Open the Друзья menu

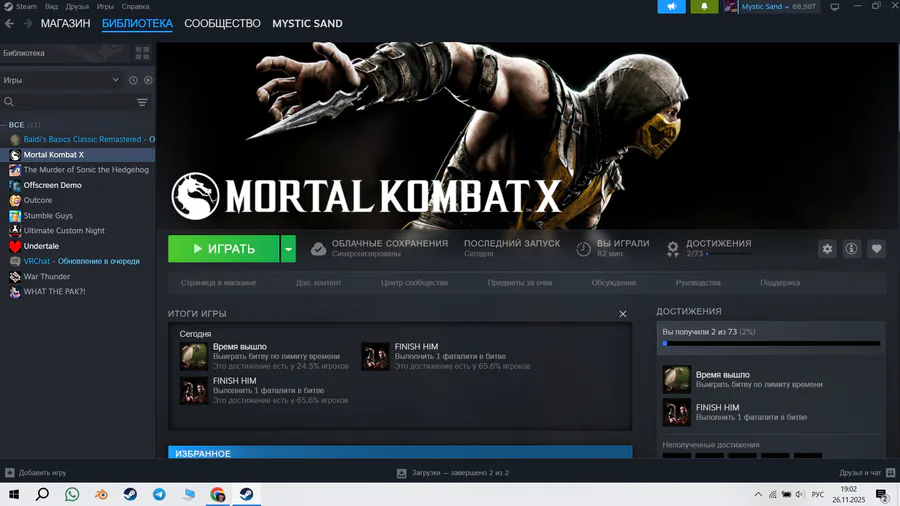point(77,6)
